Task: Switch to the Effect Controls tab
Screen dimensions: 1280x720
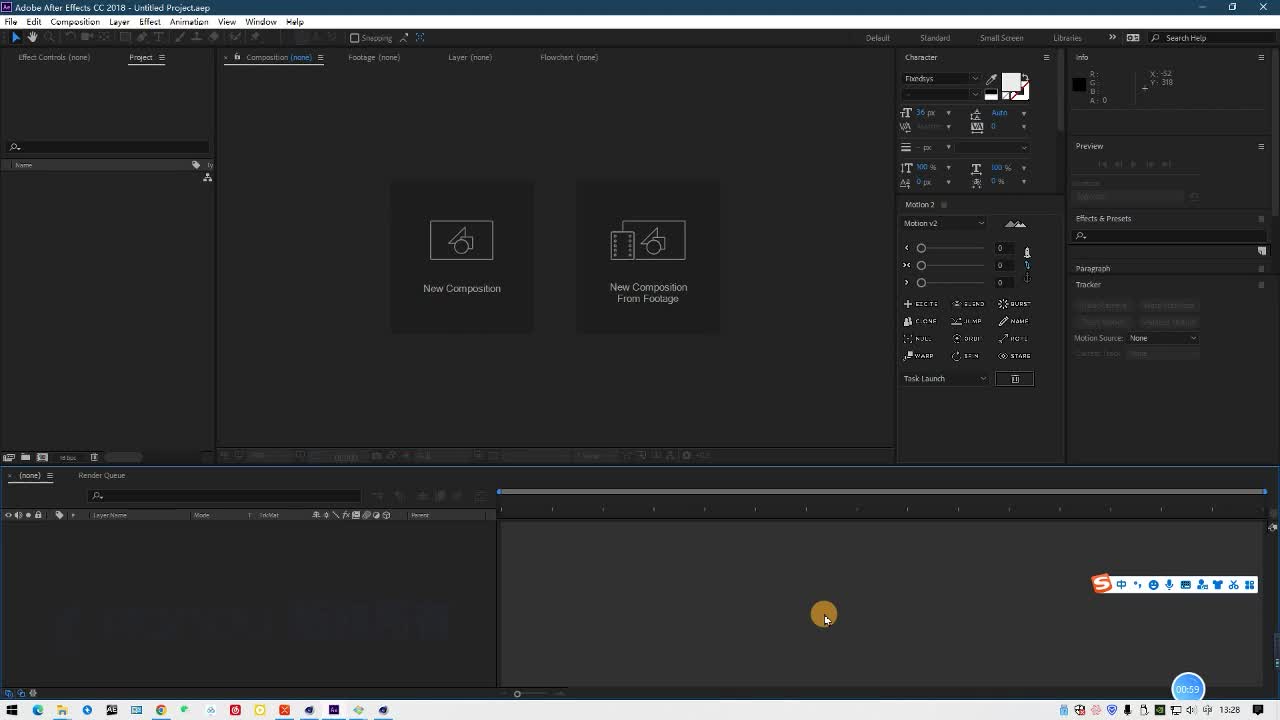Action: [x=54, y=57]
